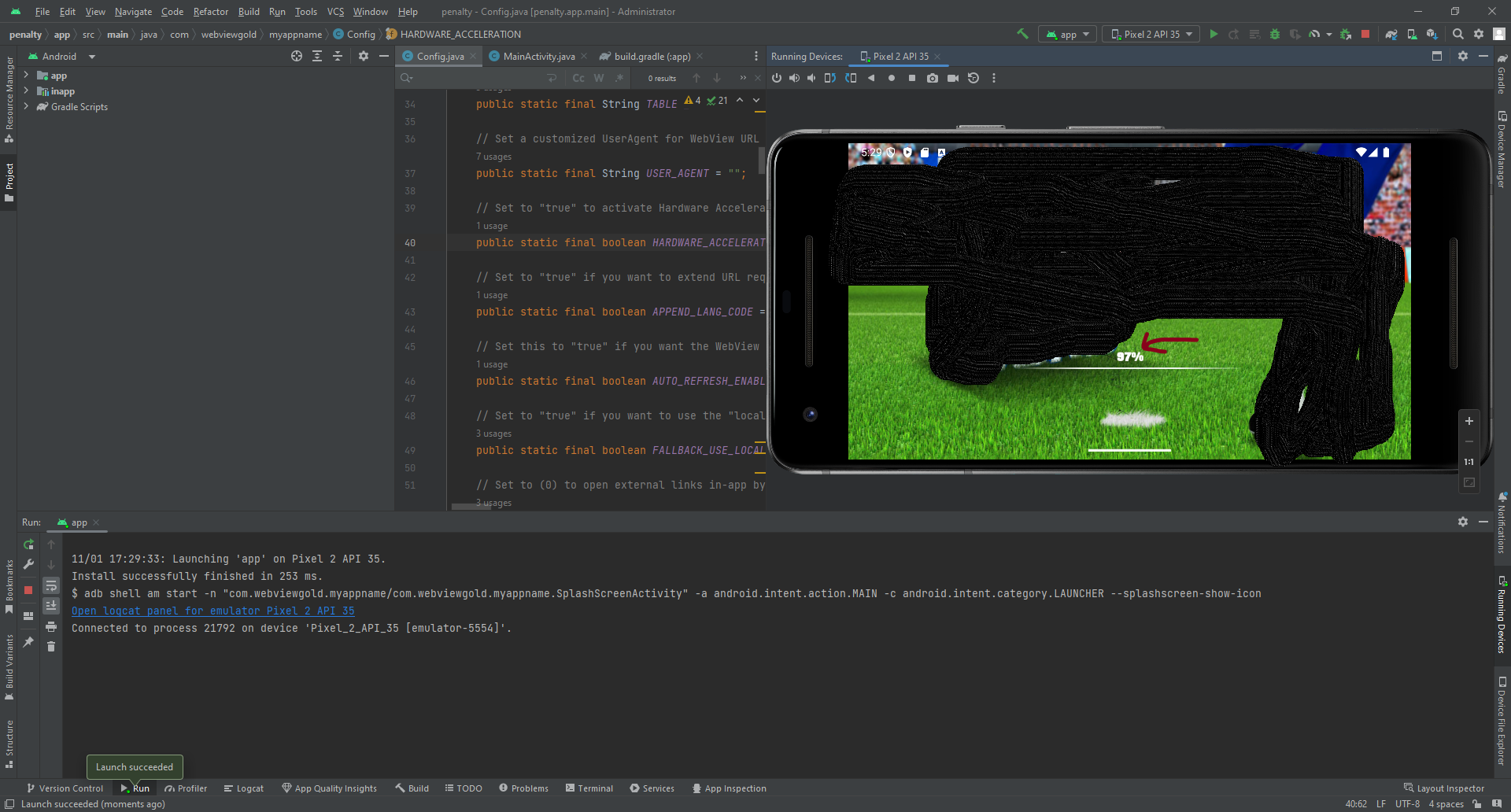Click the Make Project hammer icon
Screen dimensions: 1511x812
tap(1023, 34)
